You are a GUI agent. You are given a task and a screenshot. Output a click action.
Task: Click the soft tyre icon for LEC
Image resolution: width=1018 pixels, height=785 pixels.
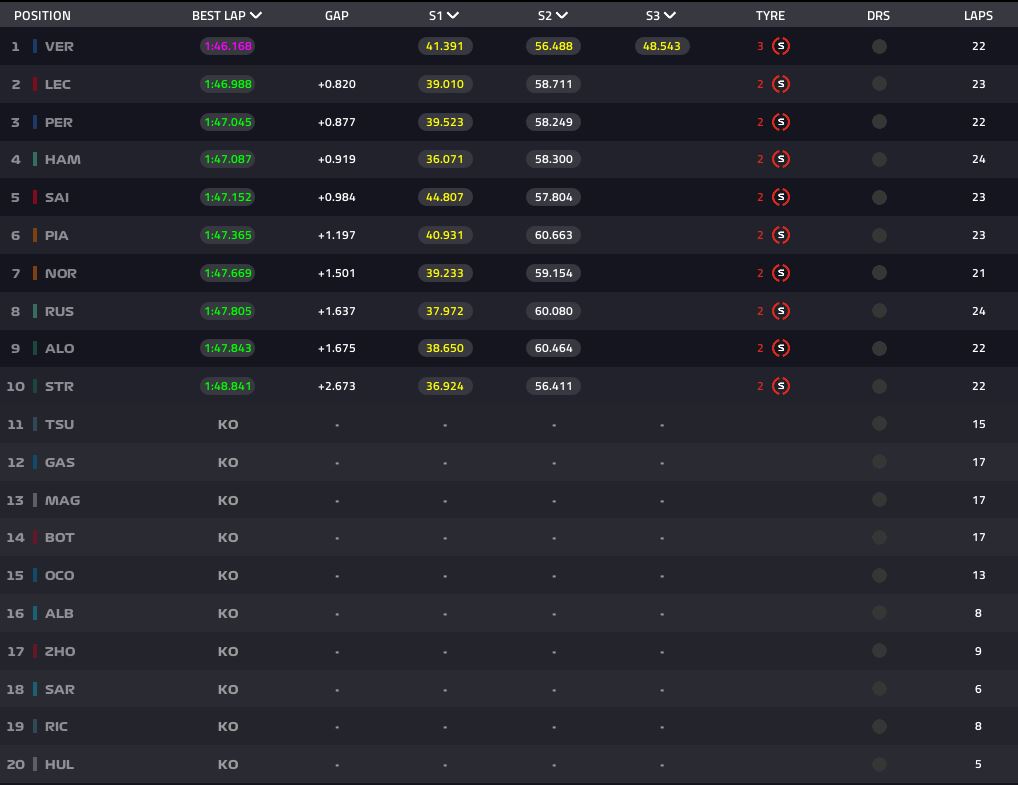[x=781, y=84]
